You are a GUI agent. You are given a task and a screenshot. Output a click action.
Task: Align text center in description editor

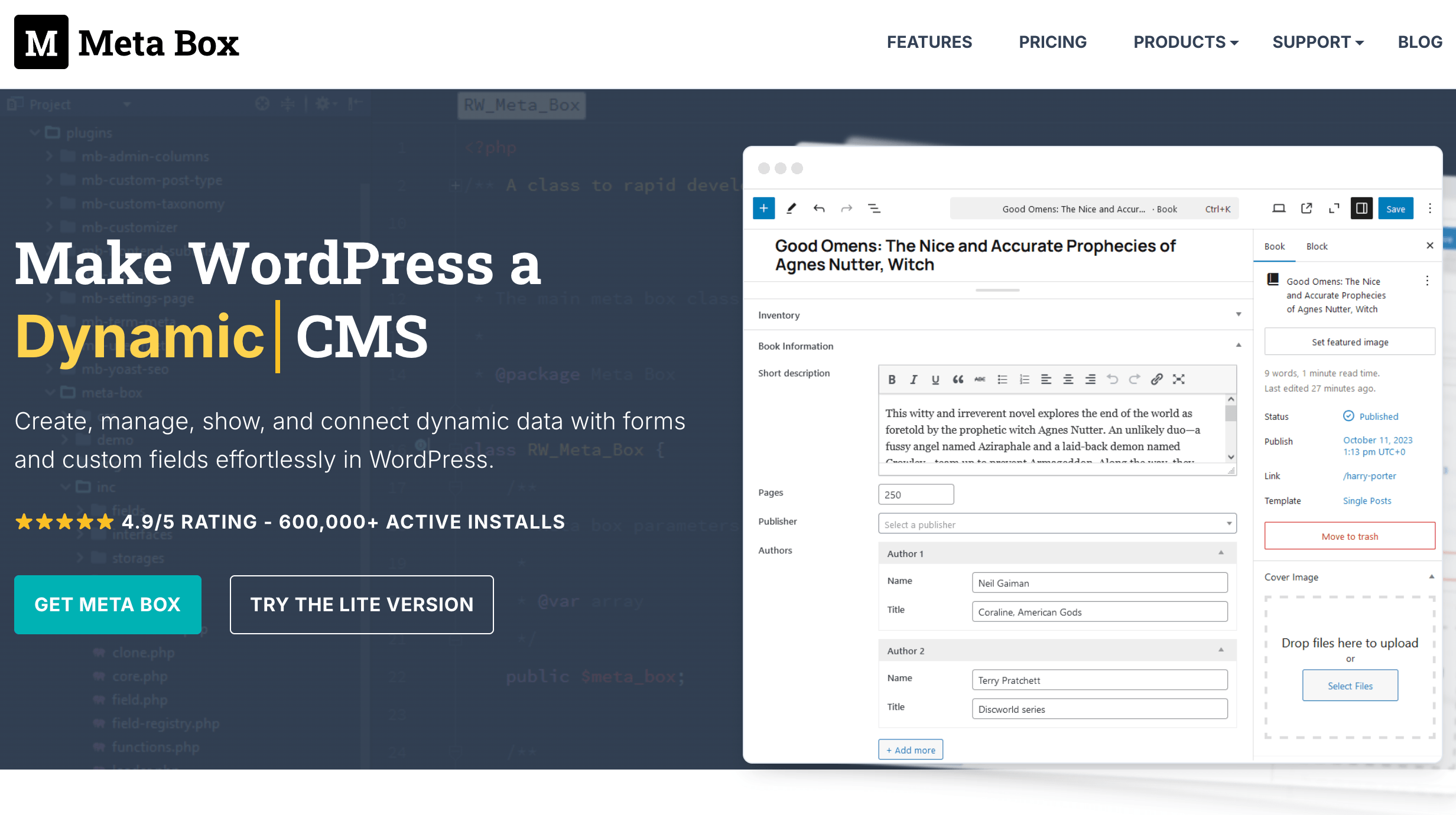click(1068, 379)
